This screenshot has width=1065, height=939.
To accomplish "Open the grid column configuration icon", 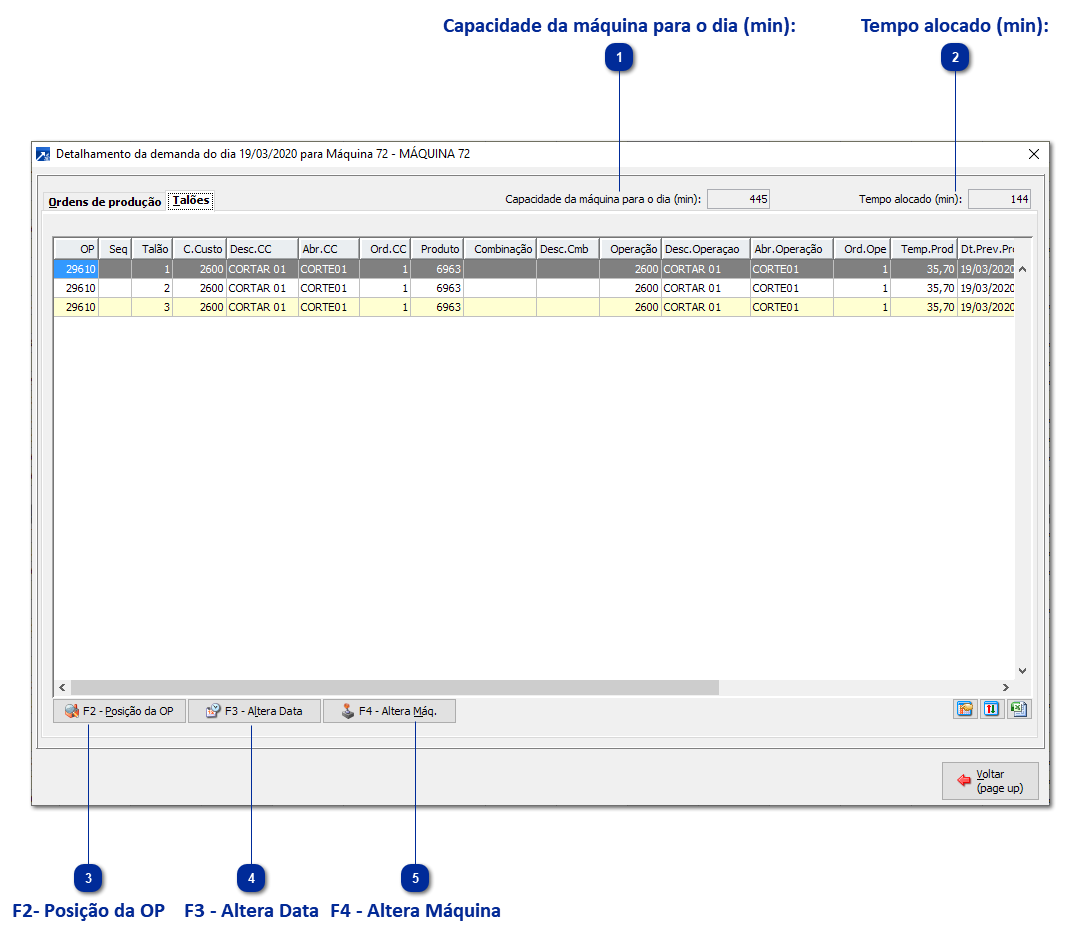I will point(964,709).
